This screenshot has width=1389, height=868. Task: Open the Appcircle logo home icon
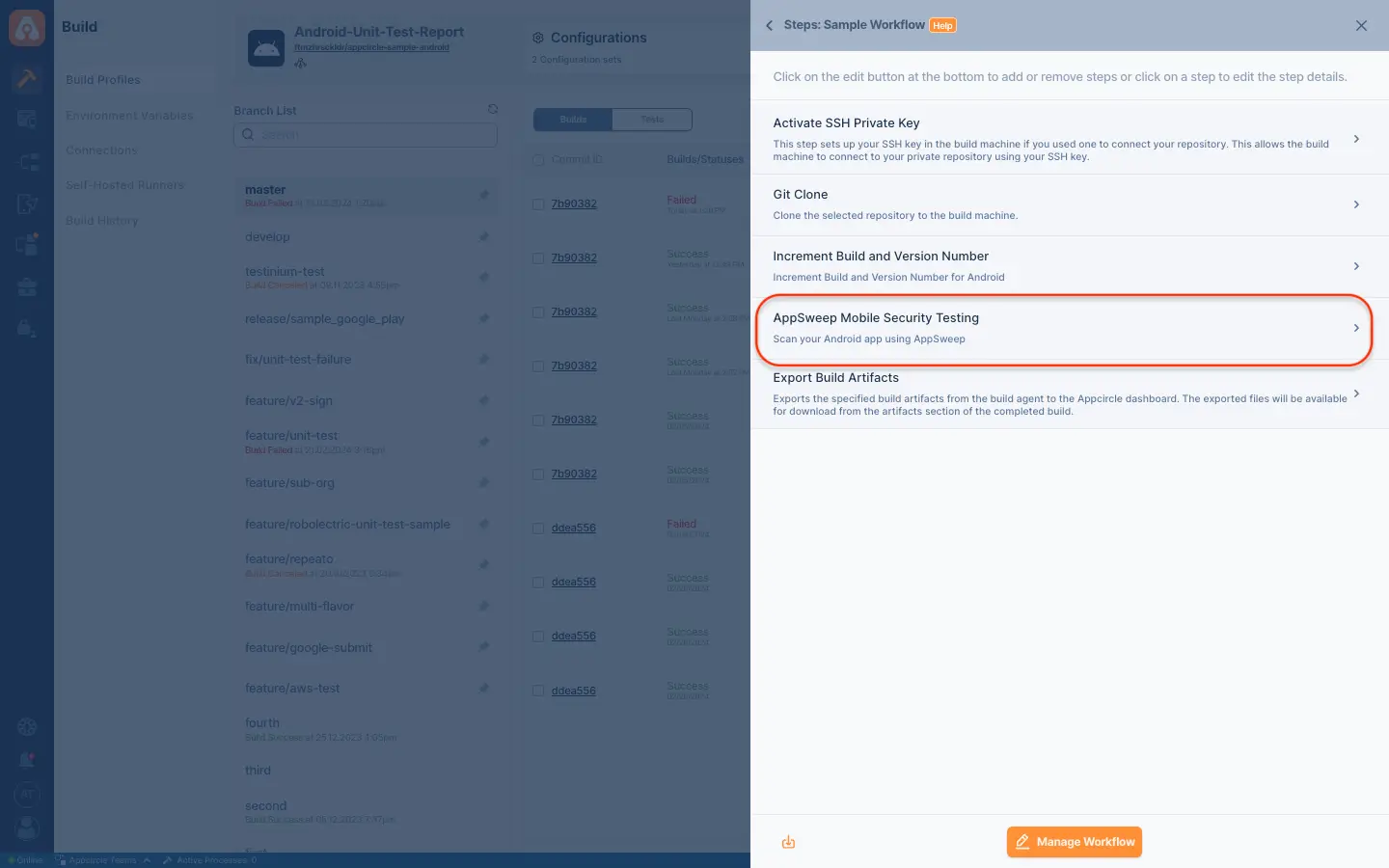pos(27,28)
